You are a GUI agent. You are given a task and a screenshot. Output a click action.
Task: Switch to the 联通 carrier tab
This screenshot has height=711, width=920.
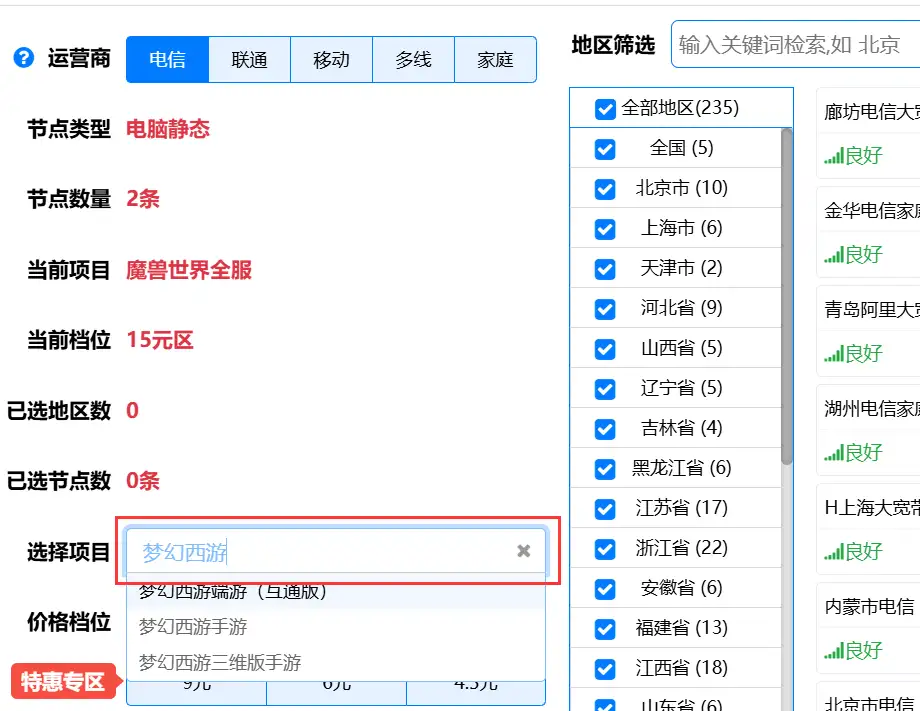point(249,60)
